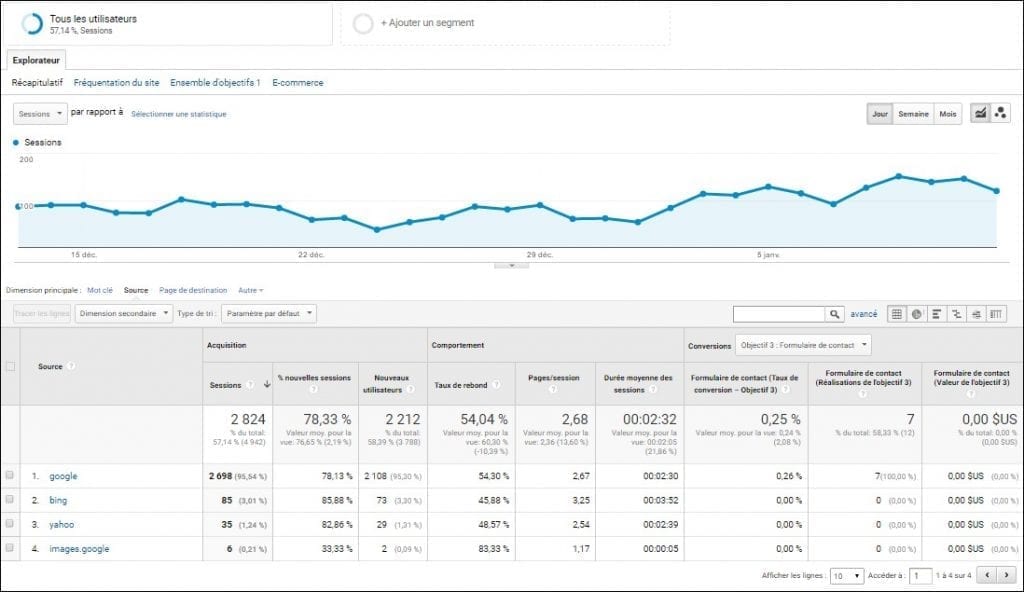The image size is (1024, 592).
Task: Go to the next page of results
Action: point(1007,575)
